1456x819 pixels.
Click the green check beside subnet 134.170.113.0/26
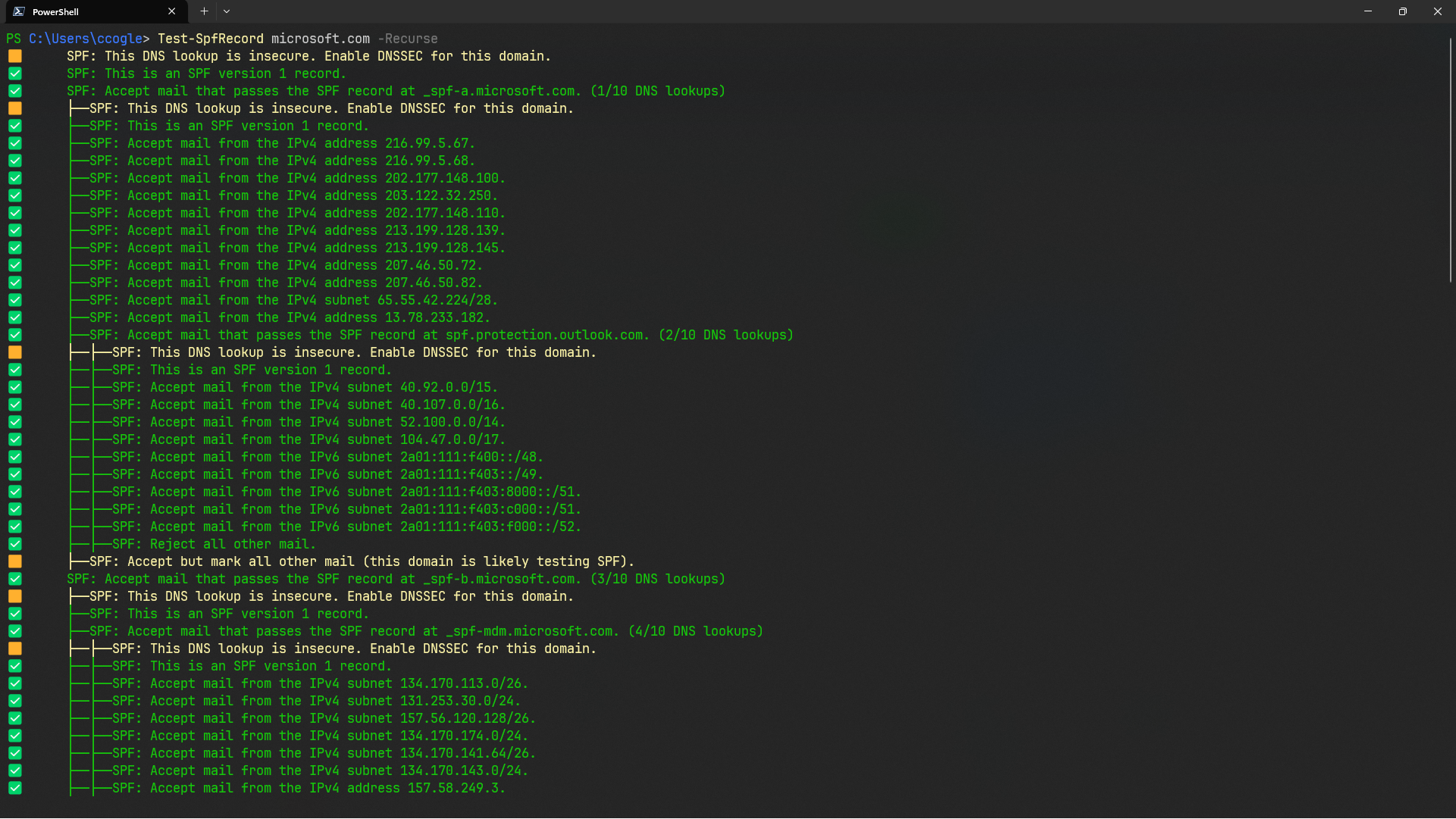[15, 683]
